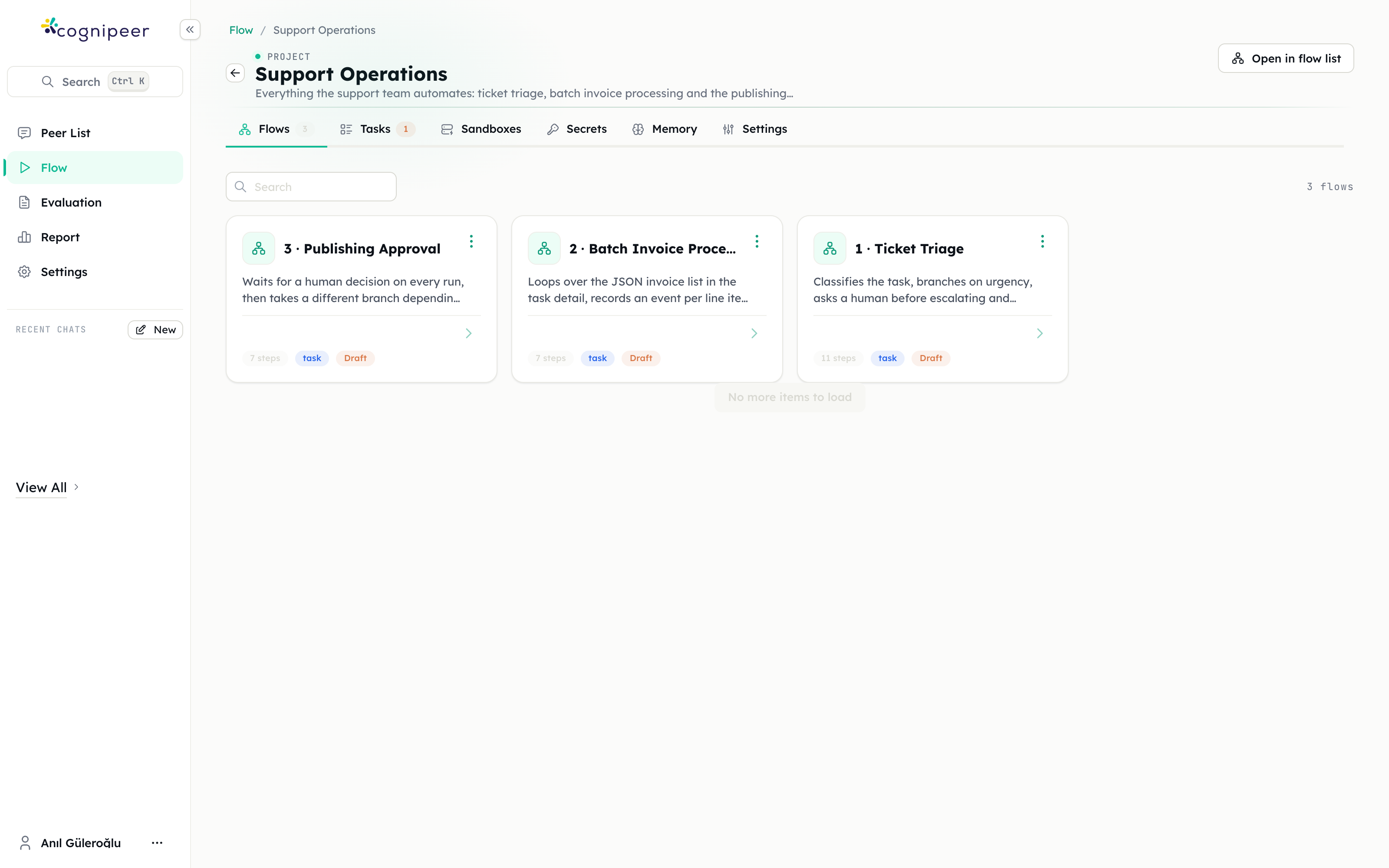Click the View All link
This screenshot has height=868, width=1389.
41,487
